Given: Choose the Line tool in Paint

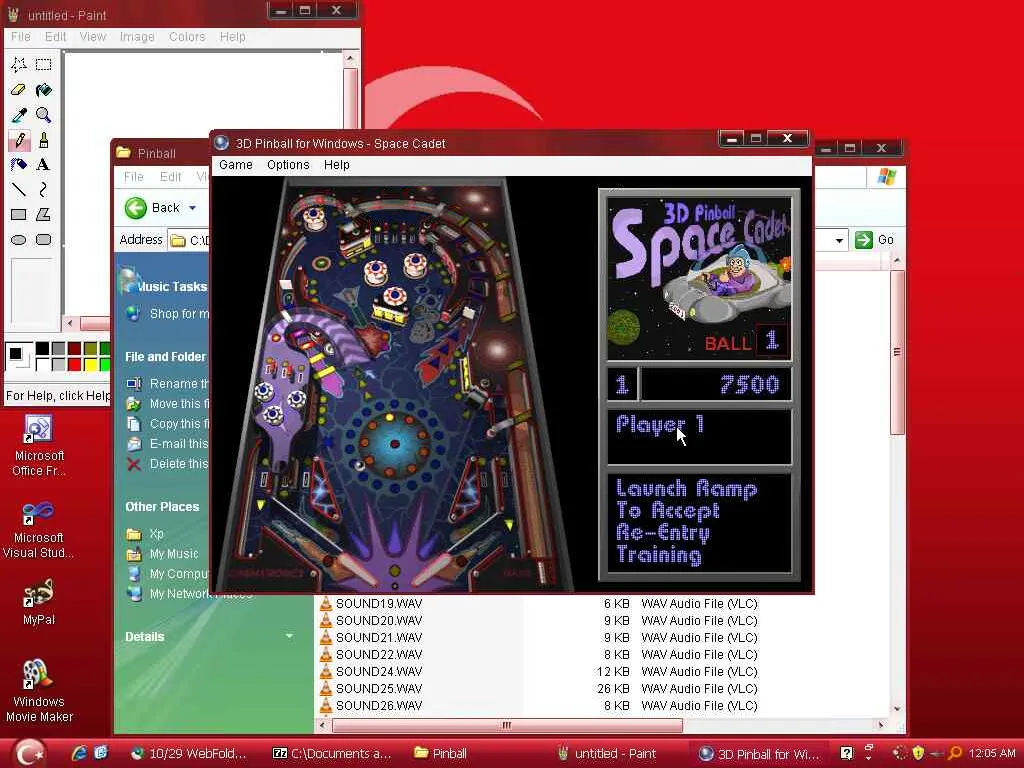Looking at the screenshot, I should click(19, 189).
